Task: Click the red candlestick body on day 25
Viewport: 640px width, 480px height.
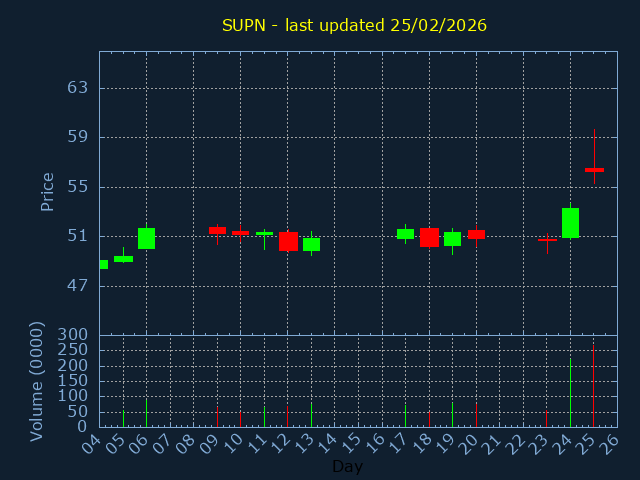Action: pos(594,170)
